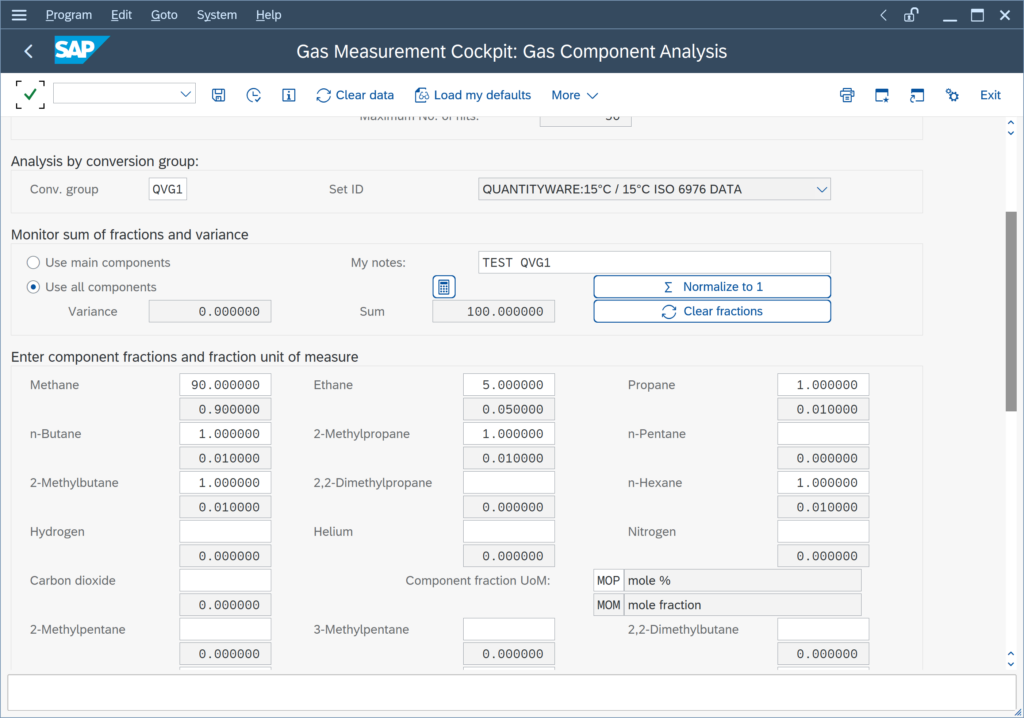Image resolution: width=1024 pixels, height=718 pixels.
Task: Click the Propane mole % field
Action: pyautogui.click(x=823, y=385)
